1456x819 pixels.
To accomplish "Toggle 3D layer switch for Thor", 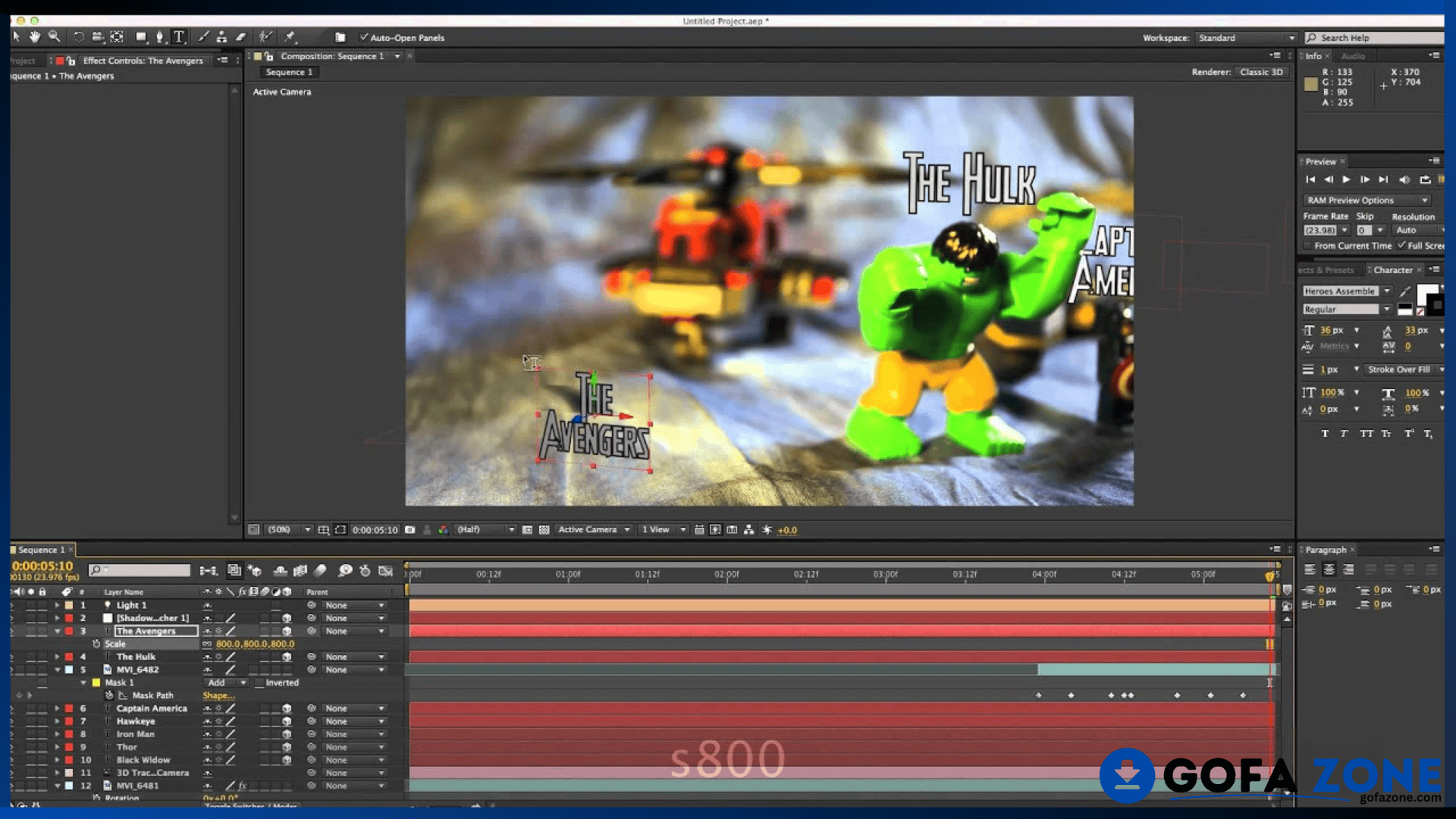I will (x=287, y=747).
